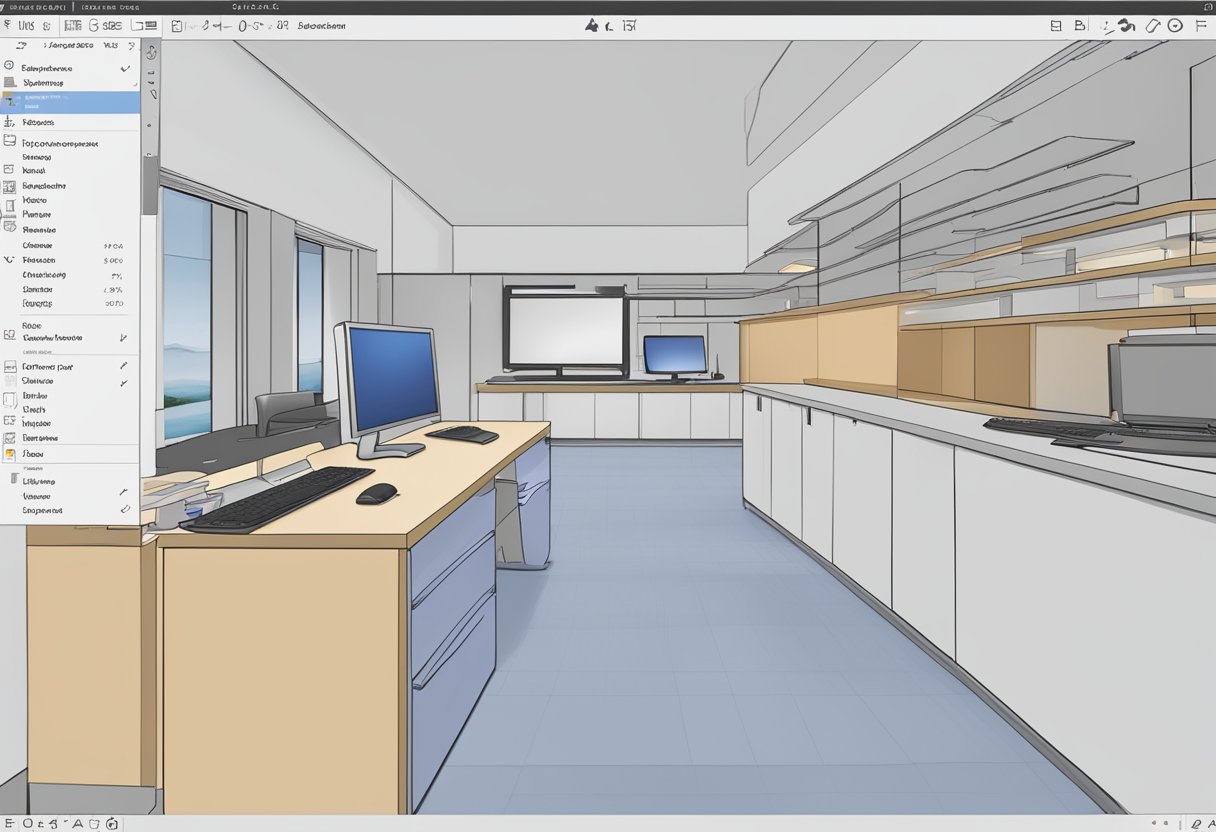Click the circle icon at top of left panel list
The width and height of the screenshot is (1216, 832).
click(x=10, y=66)
